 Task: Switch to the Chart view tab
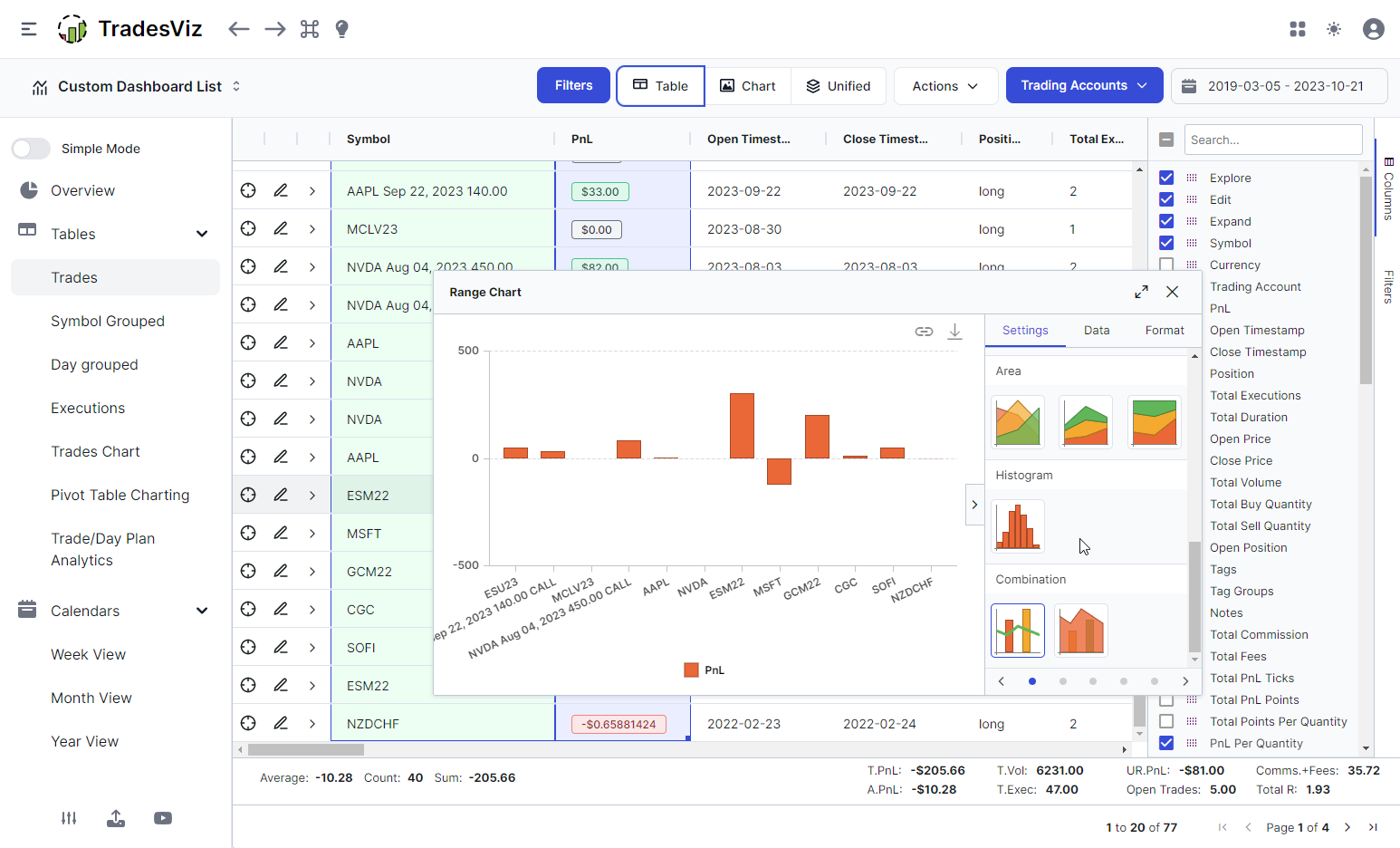point(748,86)
